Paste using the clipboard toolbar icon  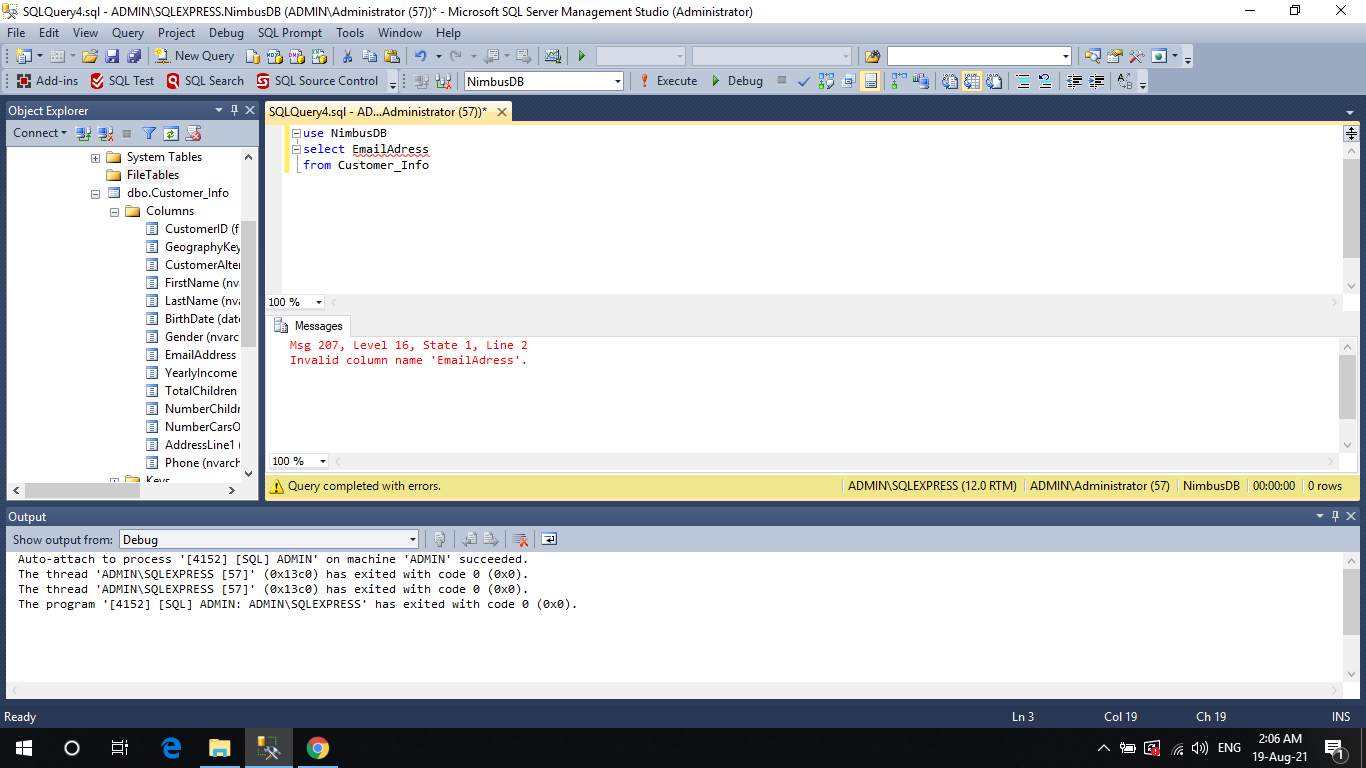click(x=392, y=56)
